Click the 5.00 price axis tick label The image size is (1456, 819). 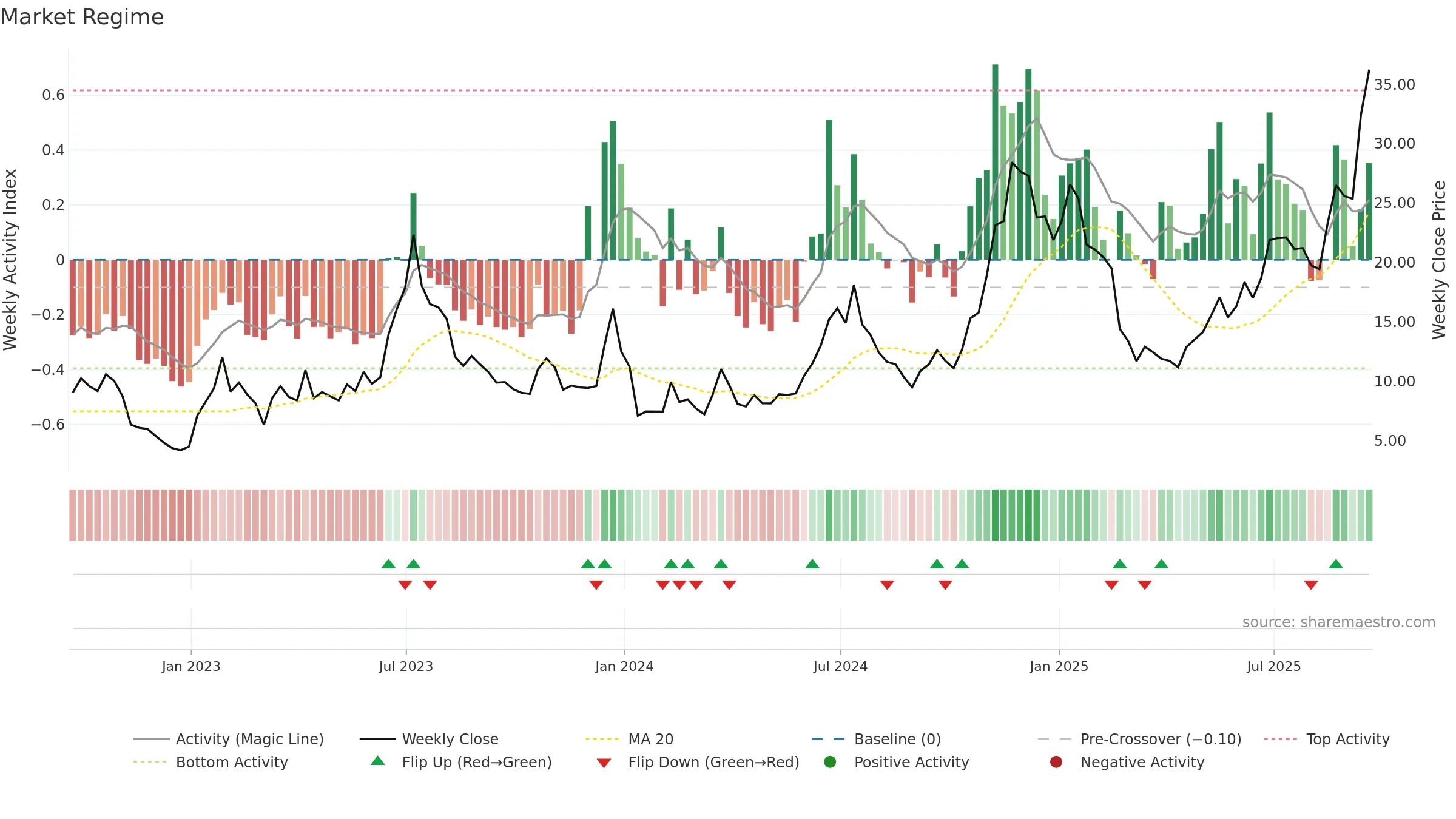click(x=1389, y=440)
